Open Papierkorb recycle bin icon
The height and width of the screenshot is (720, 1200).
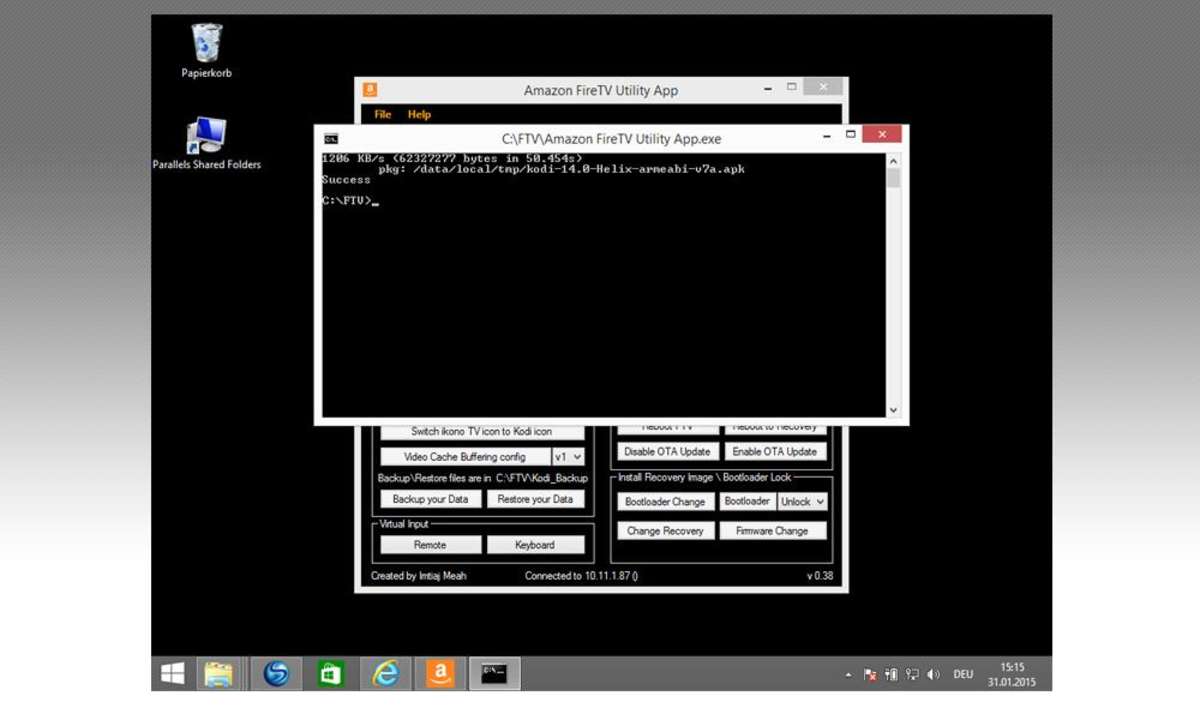[x=207, y=45]
